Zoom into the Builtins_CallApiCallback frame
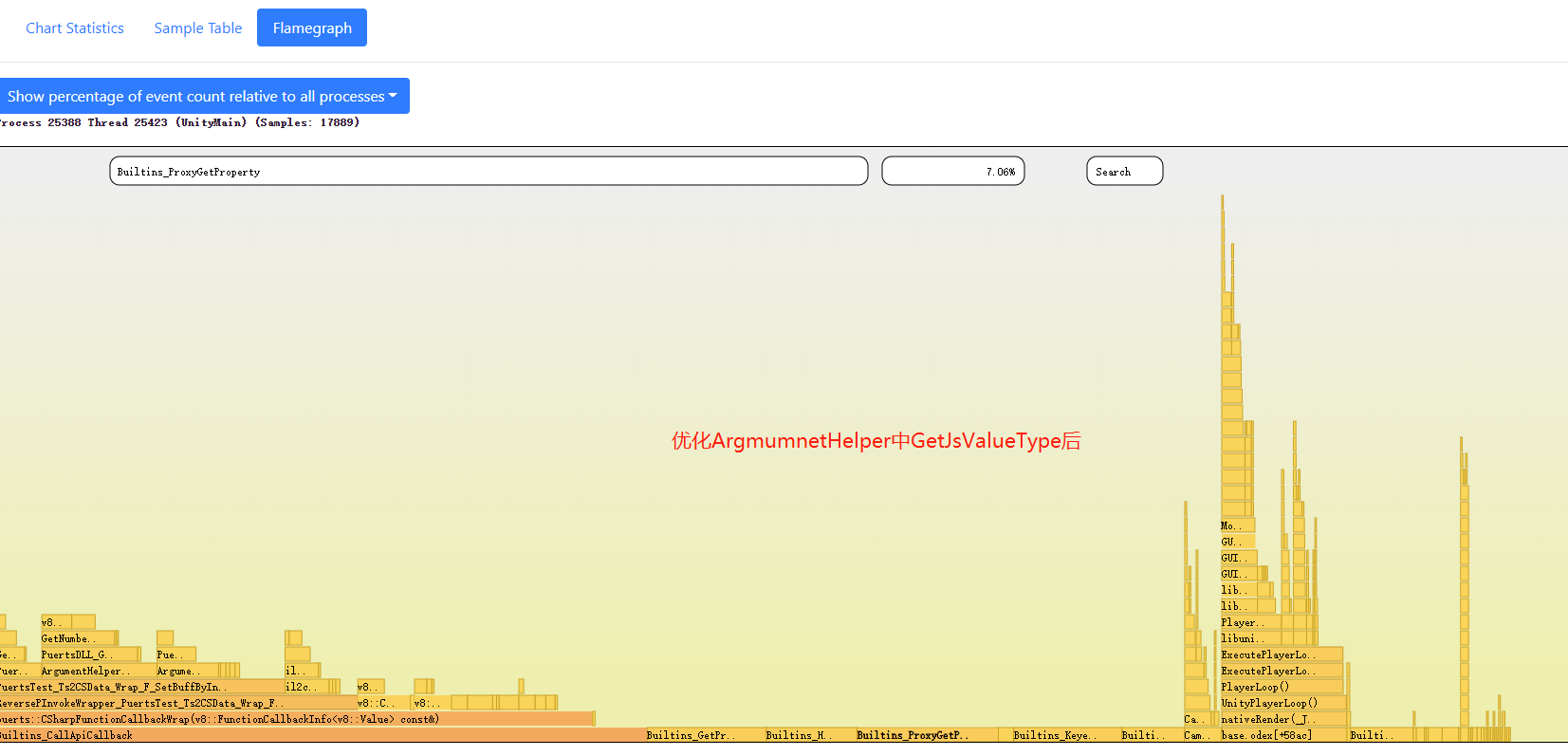The height and width of the screenshot is (756, 1568). [x=323, y=735]
